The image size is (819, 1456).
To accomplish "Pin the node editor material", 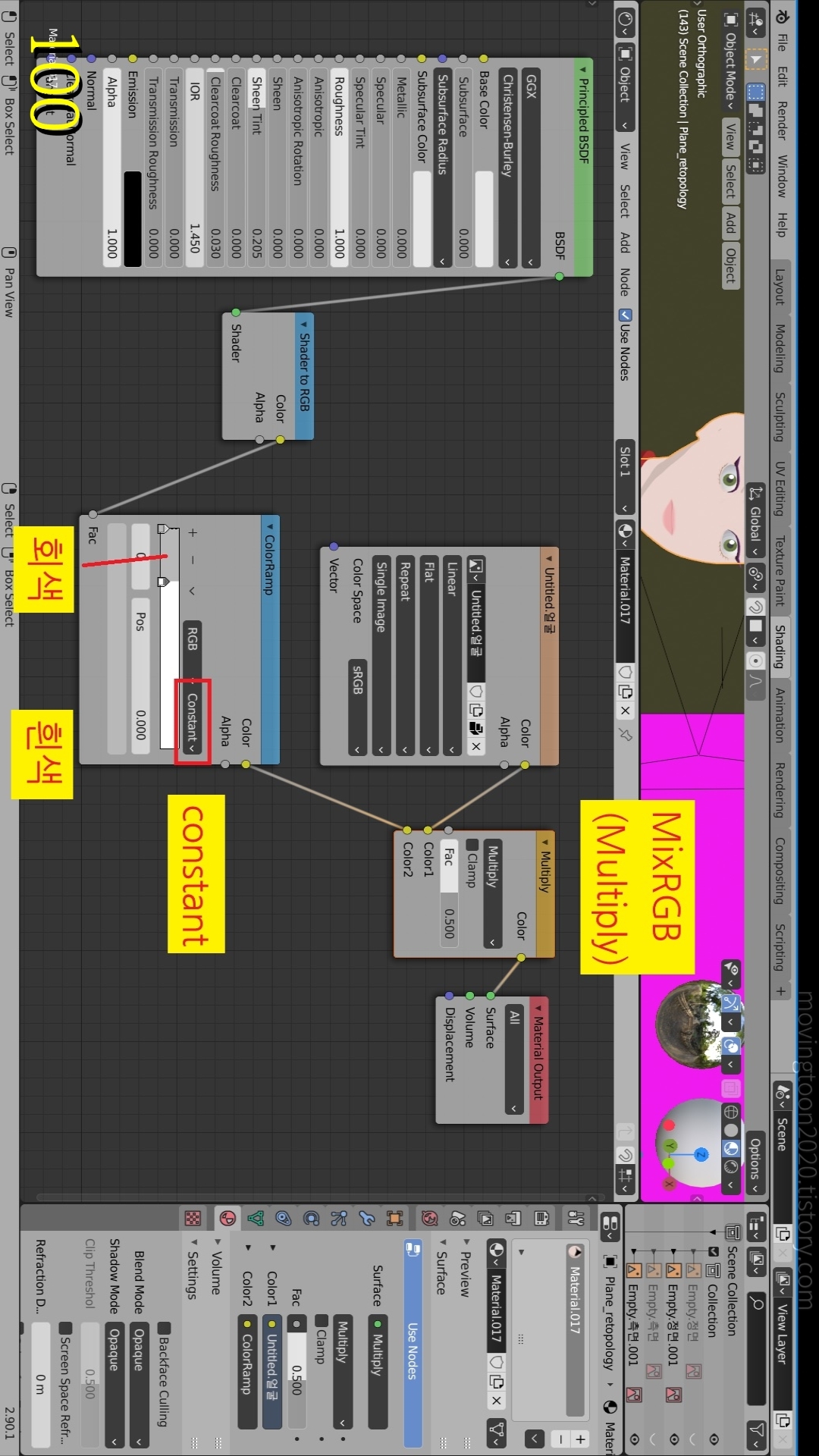I will [x=625, y=734].
